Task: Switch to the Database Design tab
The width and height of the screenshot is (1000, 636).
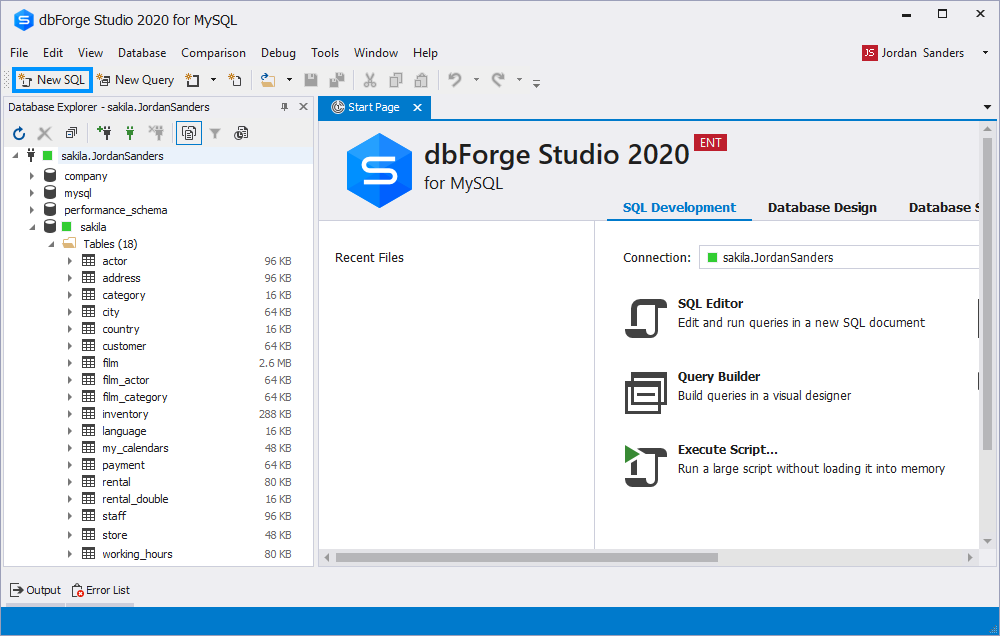Action: [822, 207]
